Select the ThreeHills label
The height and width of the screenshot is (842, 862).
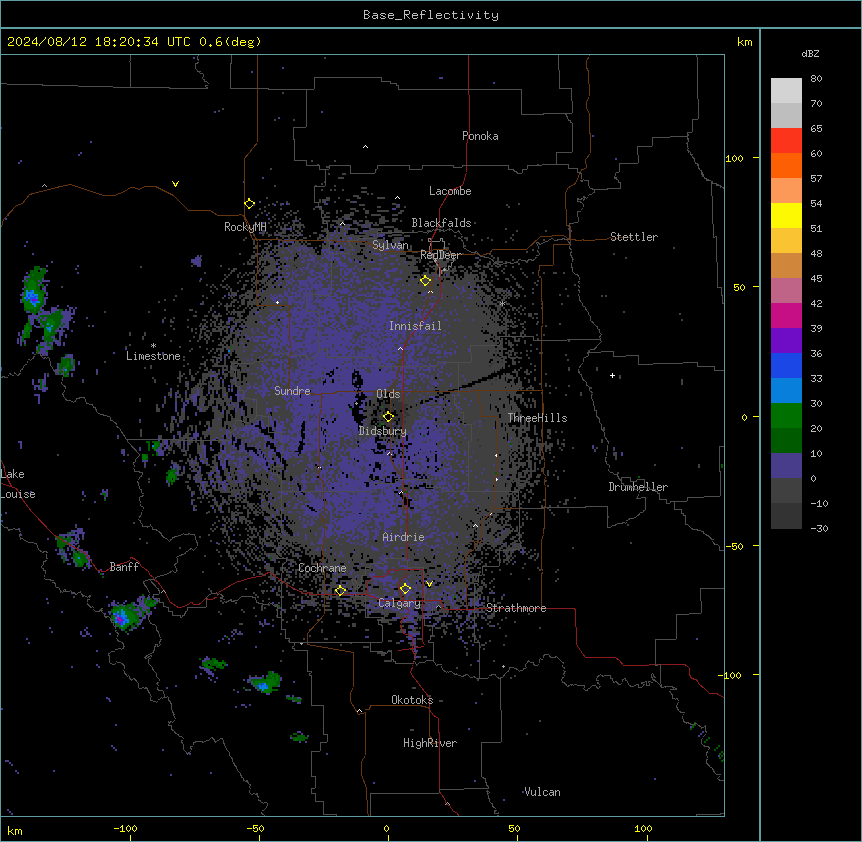click(537, 418)
